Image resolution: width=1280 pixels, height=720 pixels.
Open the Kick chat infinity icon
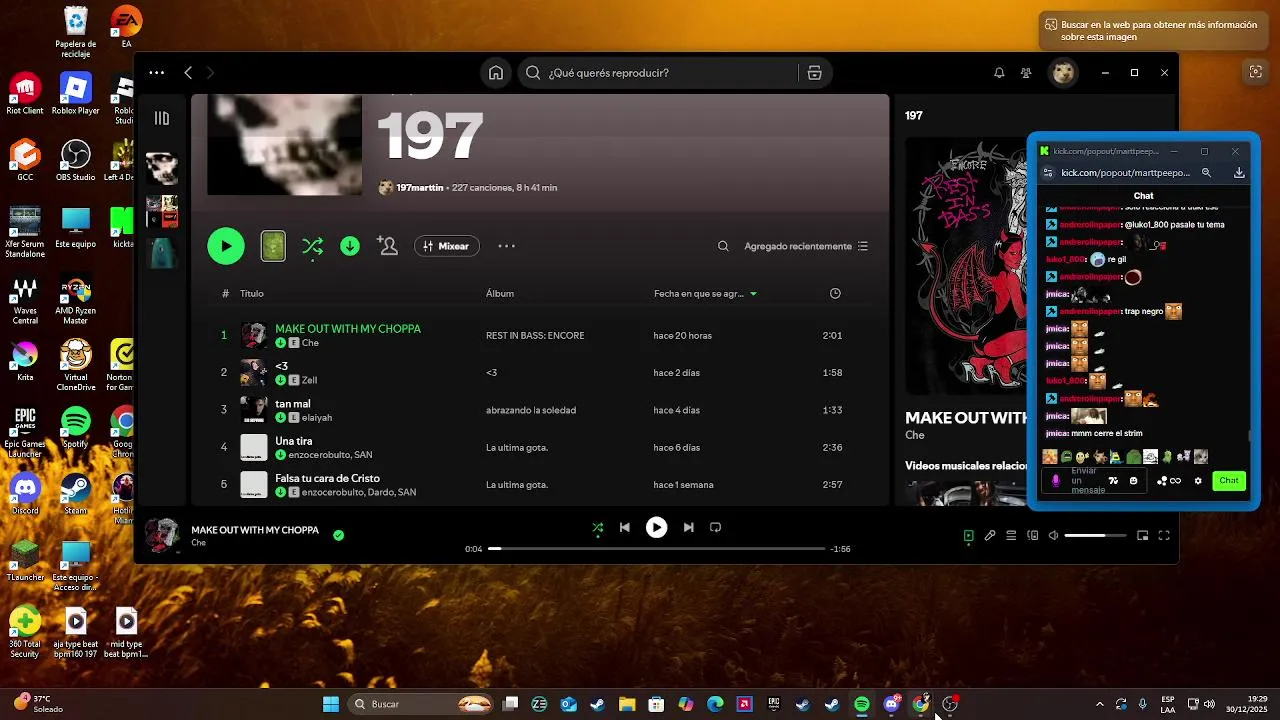[x=1175, y=481]
